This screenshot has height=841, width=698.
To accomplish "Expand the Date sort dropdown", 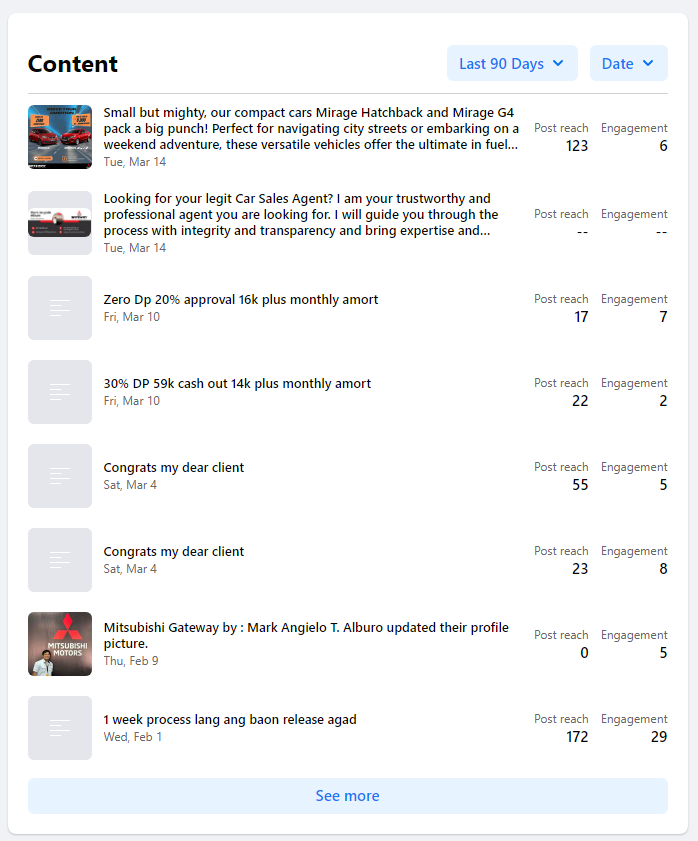I will pyautogui.click(x=628, y=63).
